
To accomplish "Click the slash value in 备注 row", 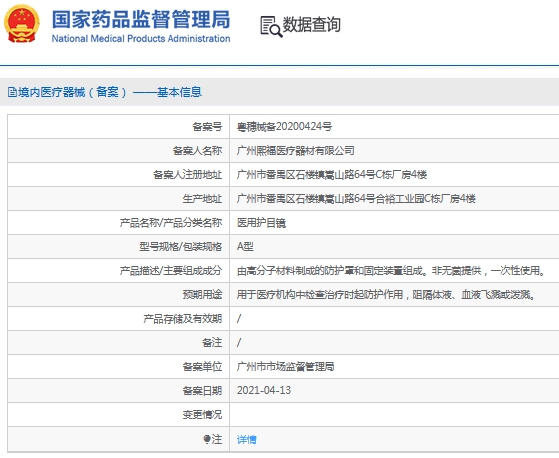I will coord(239,343).
